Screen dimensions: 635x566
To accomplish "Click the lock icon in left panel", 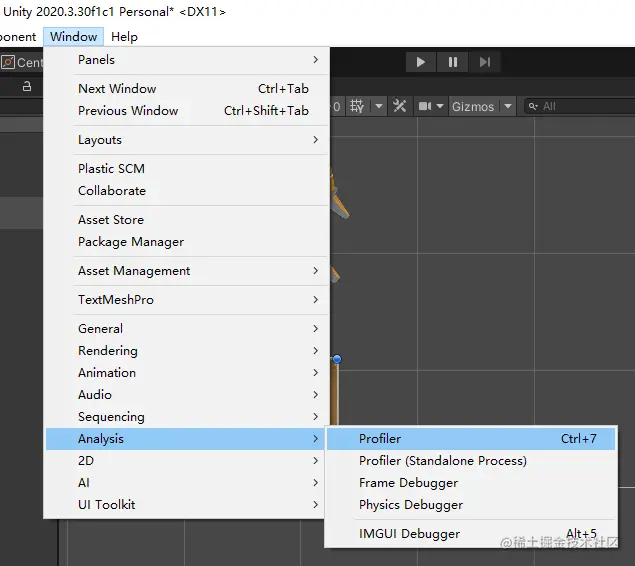I will pos(27,86).
